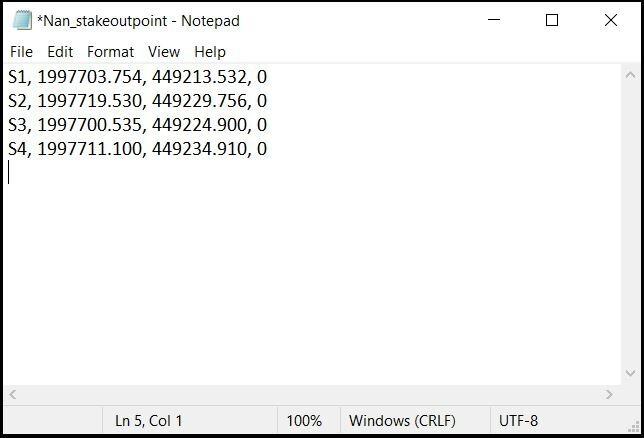This screenshot has height=438, width=644.
Task: Open the Edit menu
Action: click(60, 52)
